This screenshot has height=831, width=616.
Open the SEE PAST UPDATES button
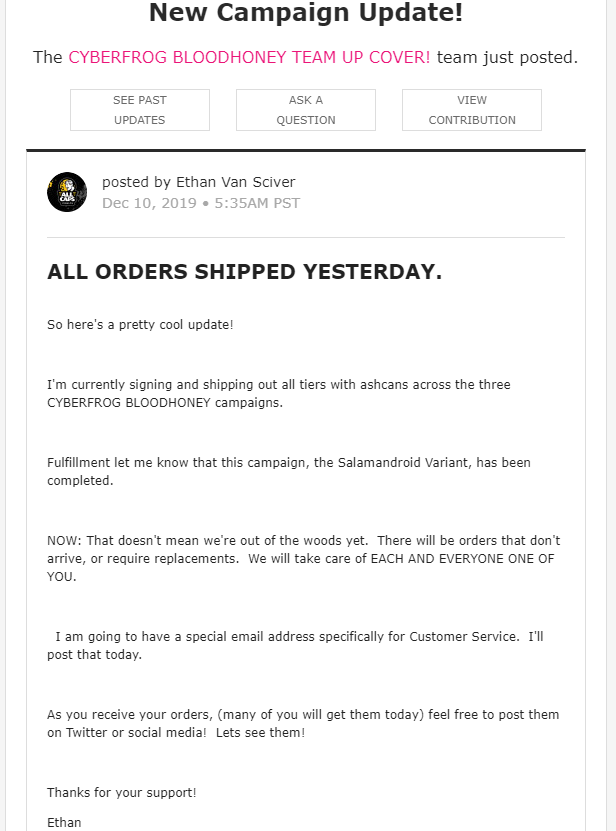point(140,110)
